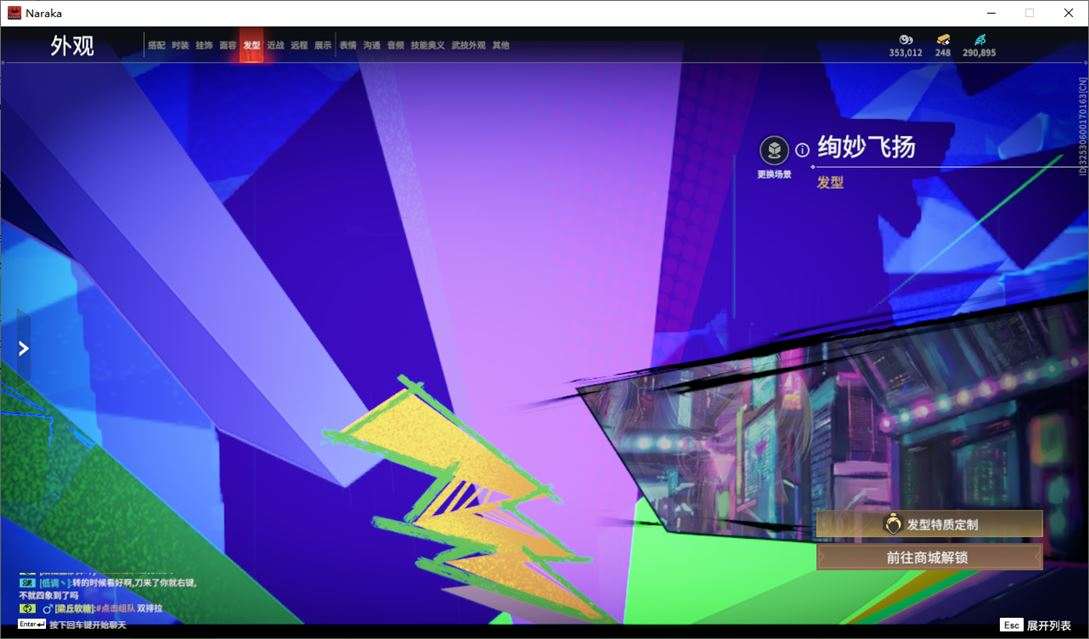
Task: Click the 290,895 currency amount
Action: coord(979,53)
